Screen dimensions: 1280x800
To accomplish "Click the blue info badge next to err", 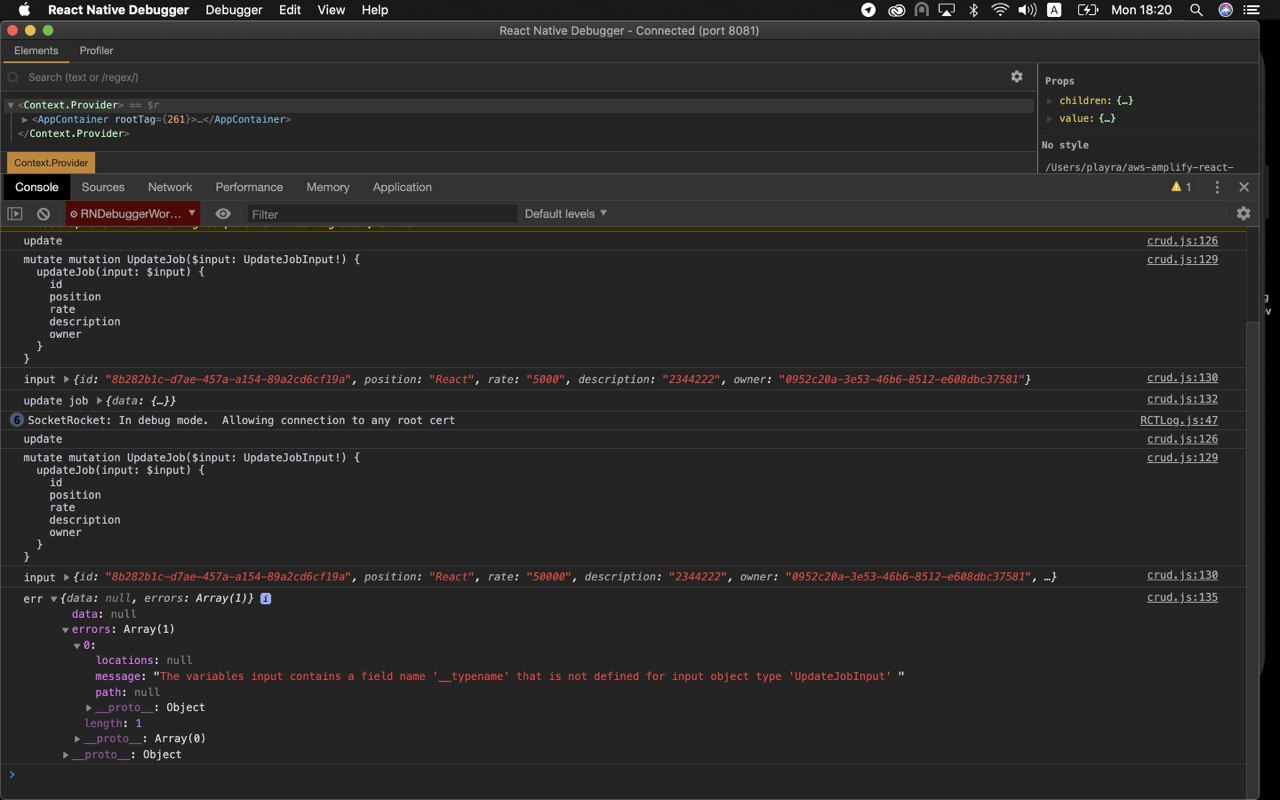I will click(x=266, y=598).
